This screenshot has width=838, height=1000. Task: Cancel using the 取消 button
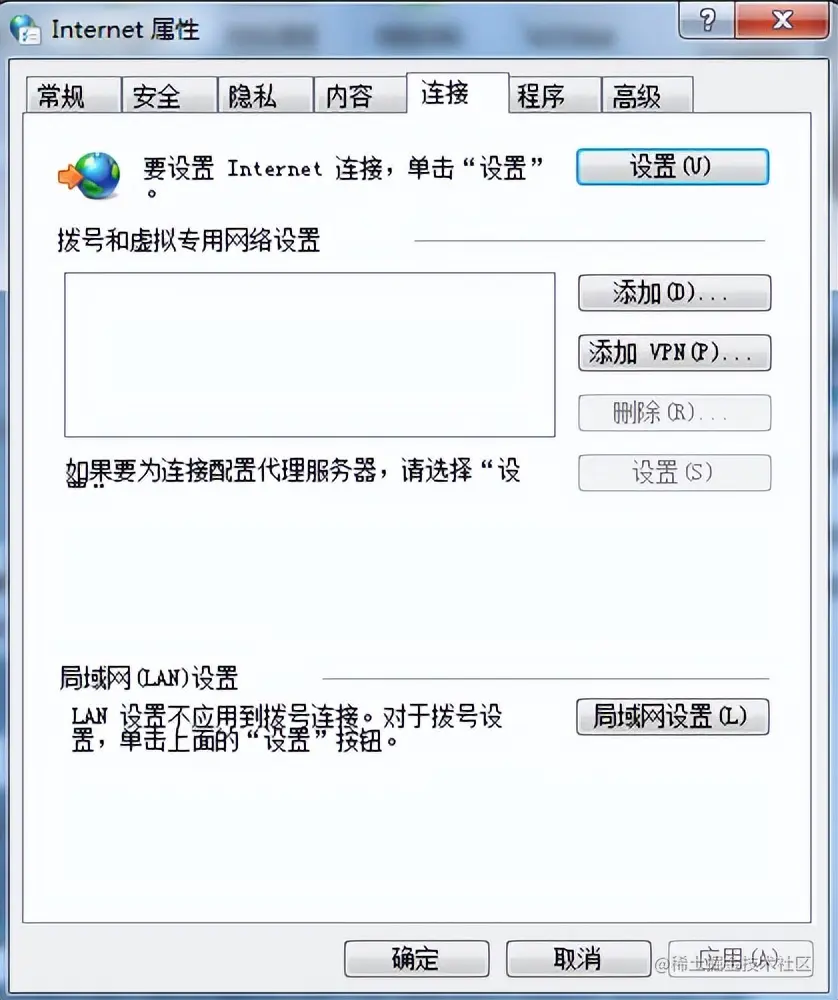pyautogui.click(x=578, y=959)
